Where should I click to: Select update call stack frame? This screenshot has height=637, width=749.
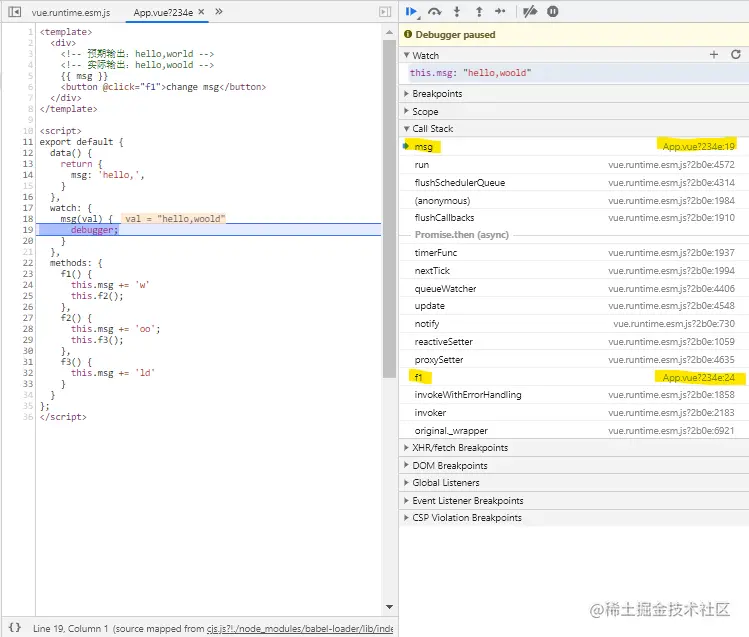tap(574, 306)
